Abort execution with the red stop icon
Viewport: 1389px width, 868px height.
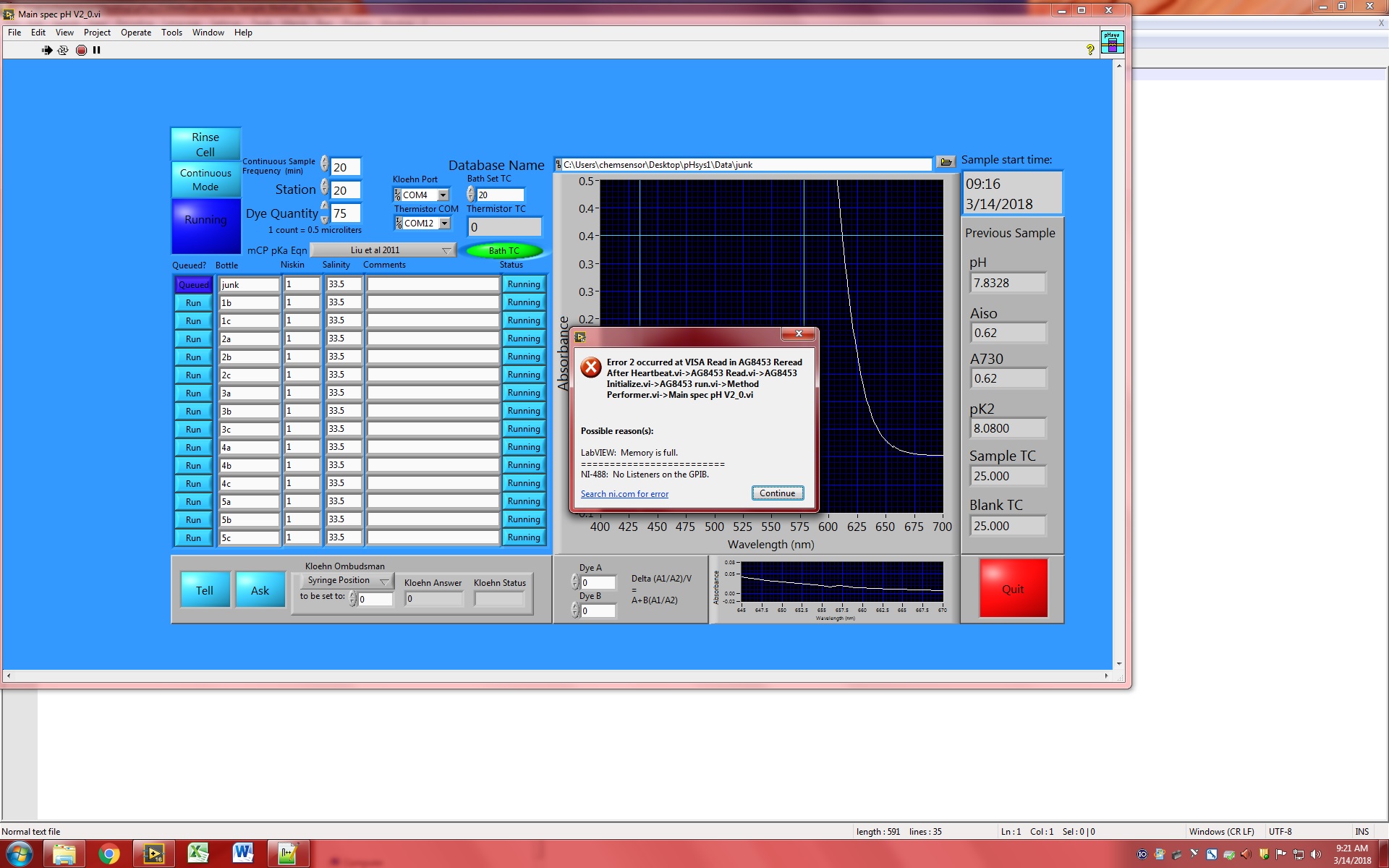tap(81, 50)
